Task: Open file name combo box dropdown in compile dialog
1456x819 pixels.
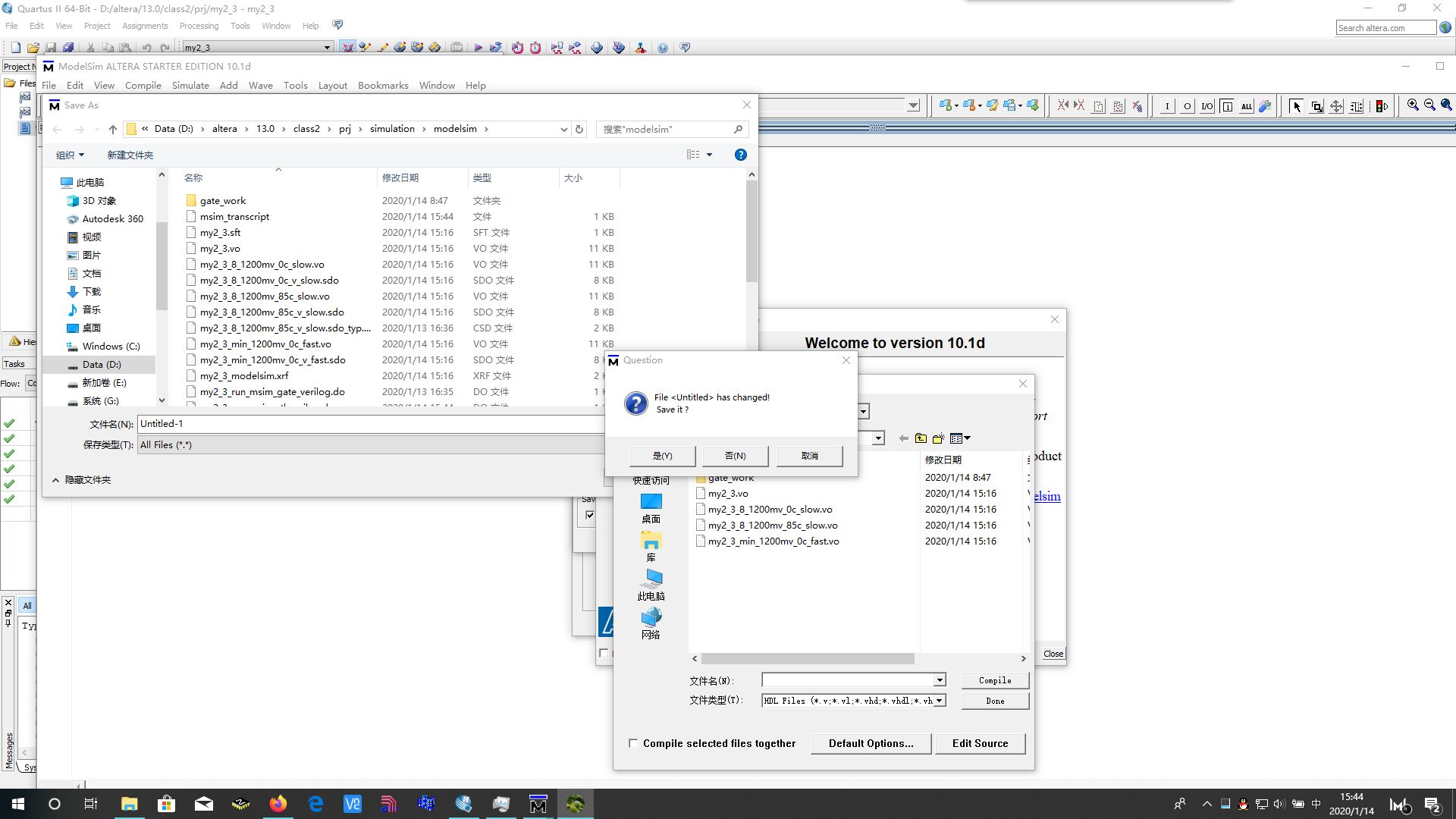Action: [940, 680]
